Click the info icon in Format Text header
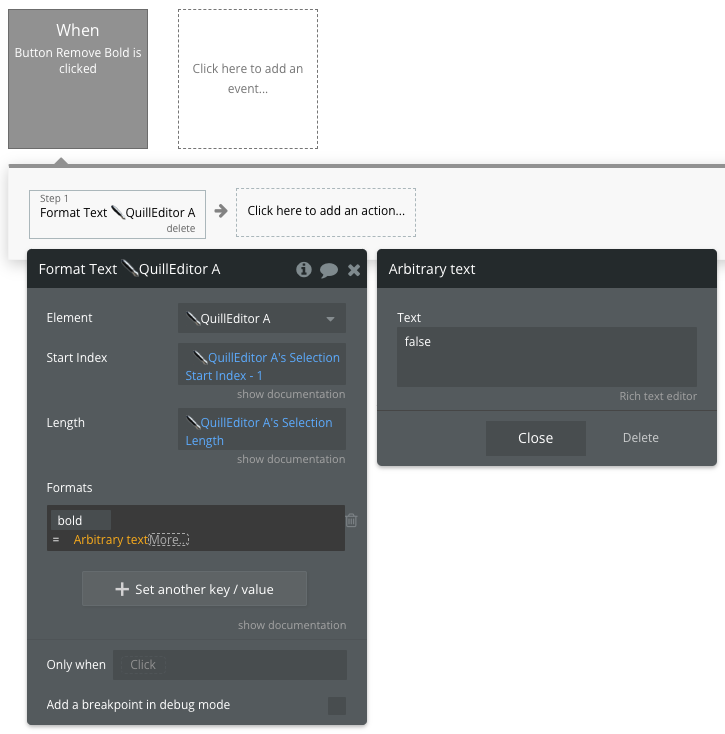 pos(304,270)
